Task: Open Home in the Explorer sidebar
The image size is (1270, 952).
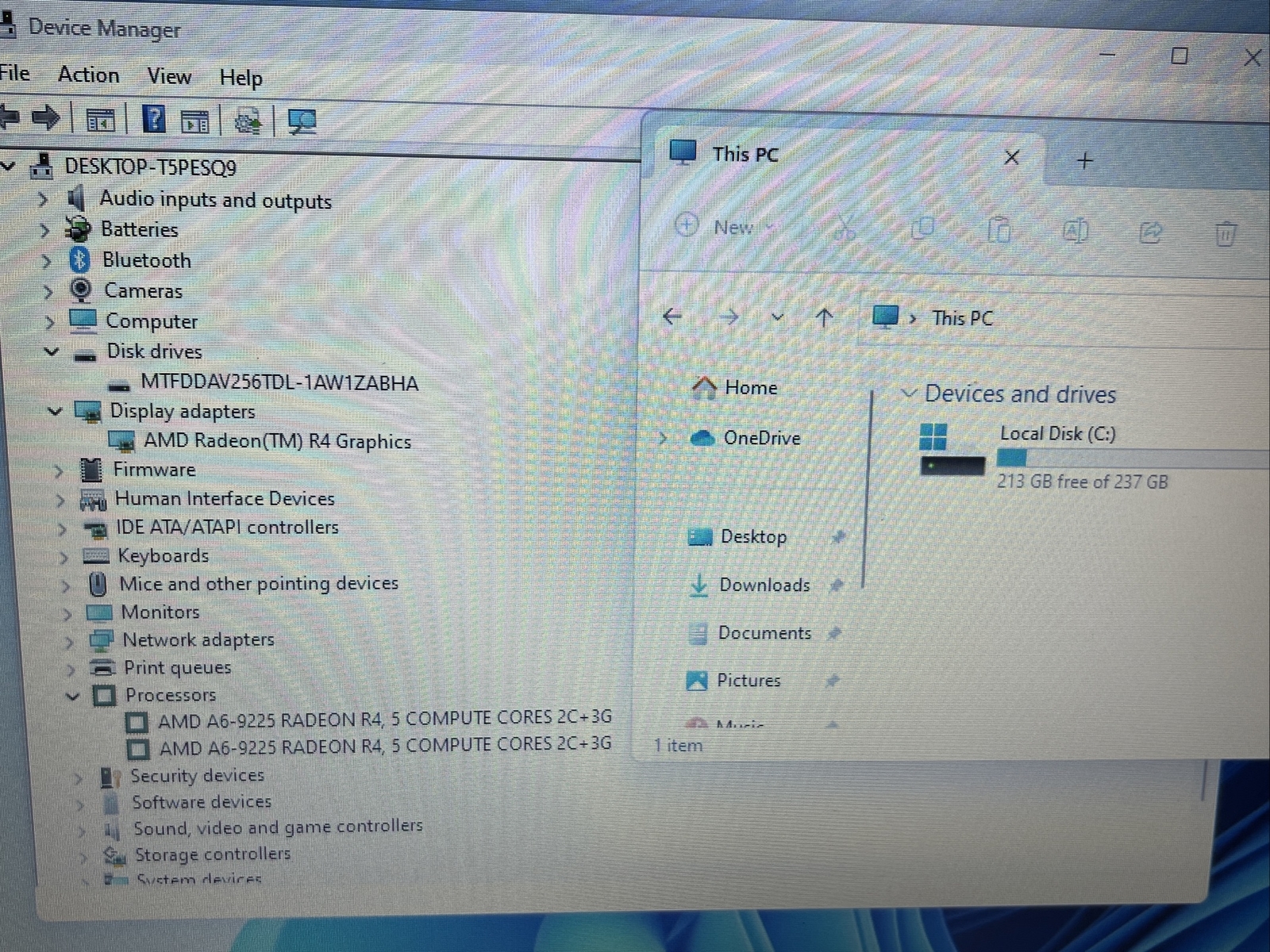Action: (x=735, y=387)
